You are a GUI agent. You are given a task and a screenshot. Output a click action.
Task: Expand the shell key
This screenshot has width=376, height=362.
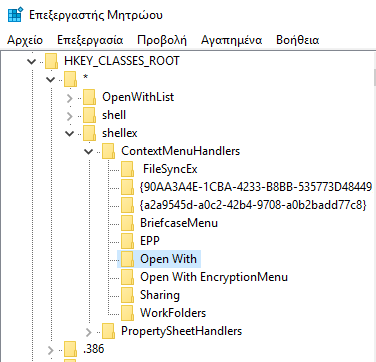pyautogui.click(x=69, y=116)
